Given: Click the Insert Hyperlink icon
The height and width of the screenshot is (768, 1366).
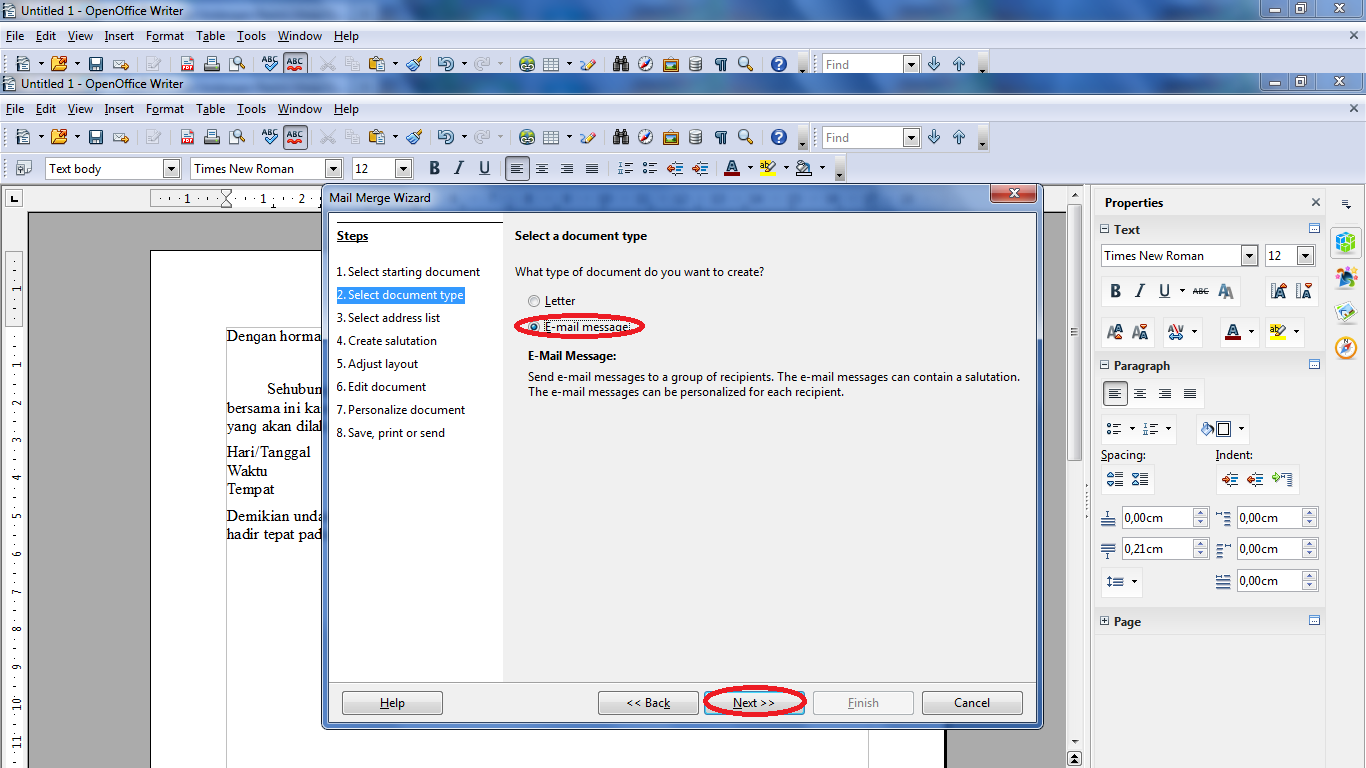Looking at the screenshot, I should [x=527, y=137].
